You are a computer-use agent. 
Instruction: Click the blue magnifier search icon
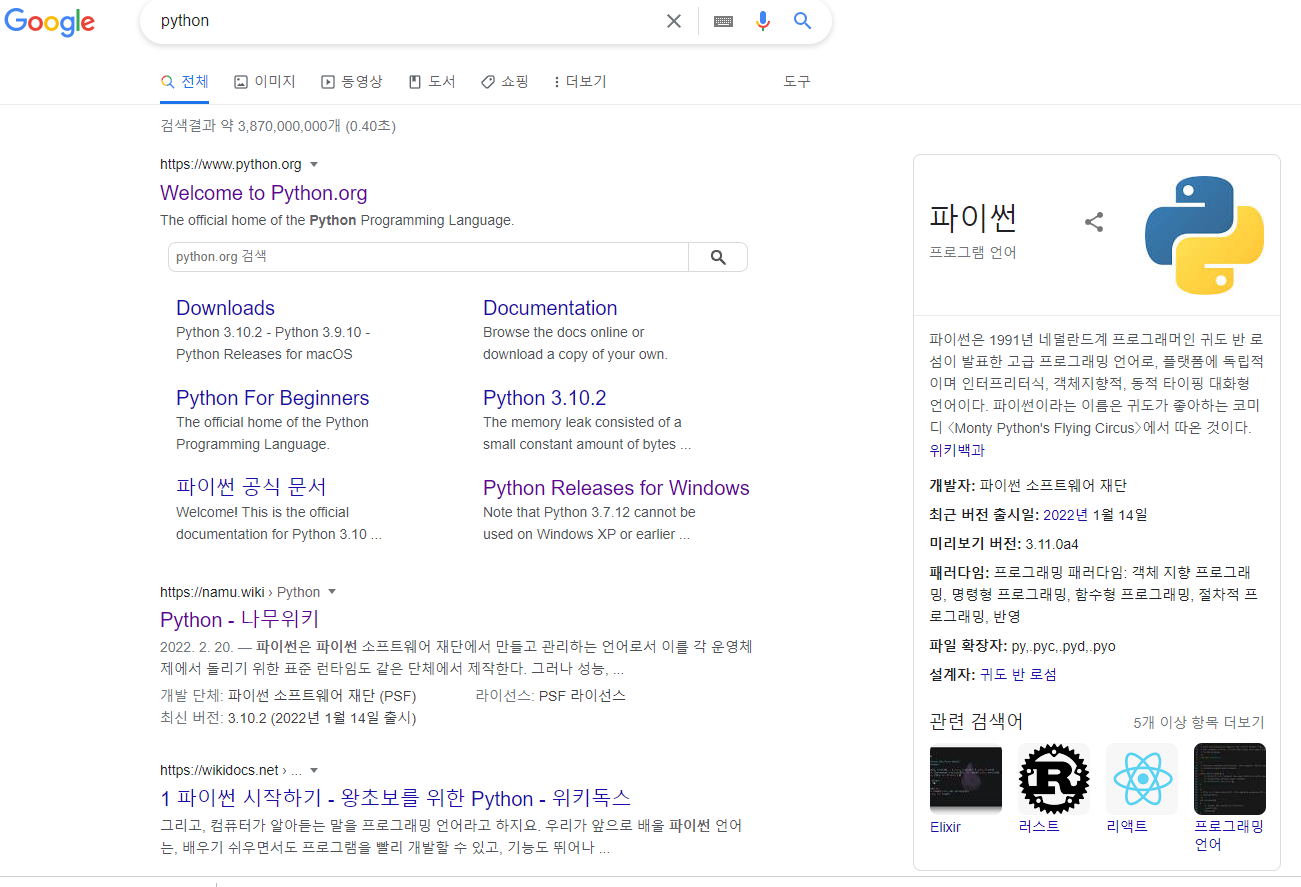[x=802, y=21]
